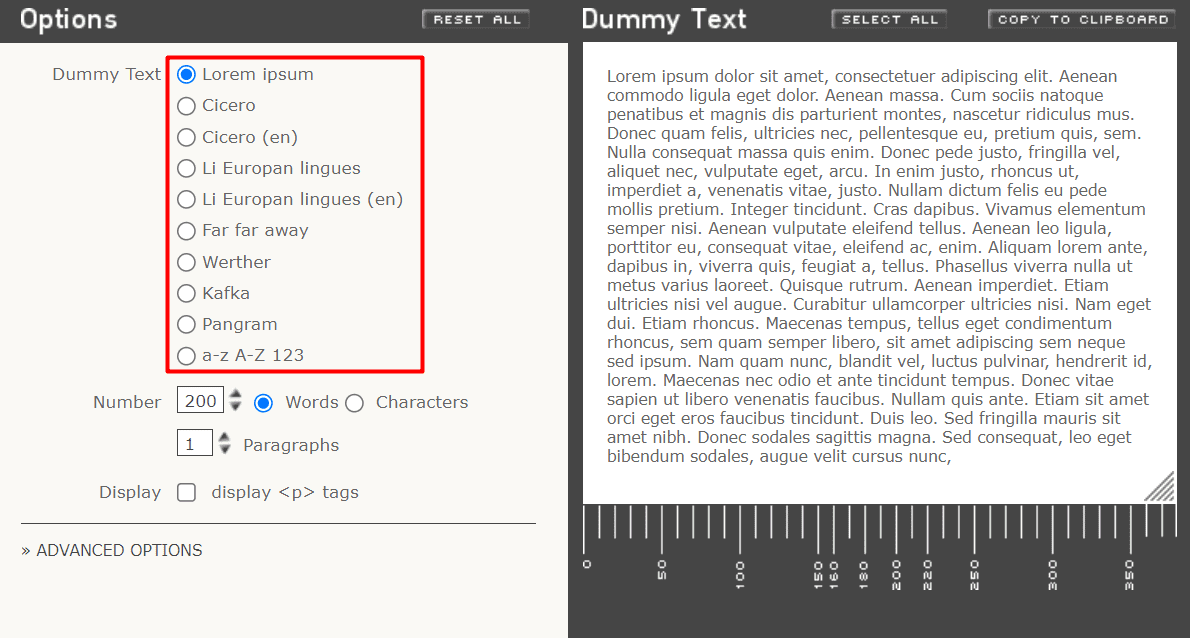The height and width of the screenshot is (638, 1190).
Task: Decrease paragraph count with down arrow
Action: [225, 450]
